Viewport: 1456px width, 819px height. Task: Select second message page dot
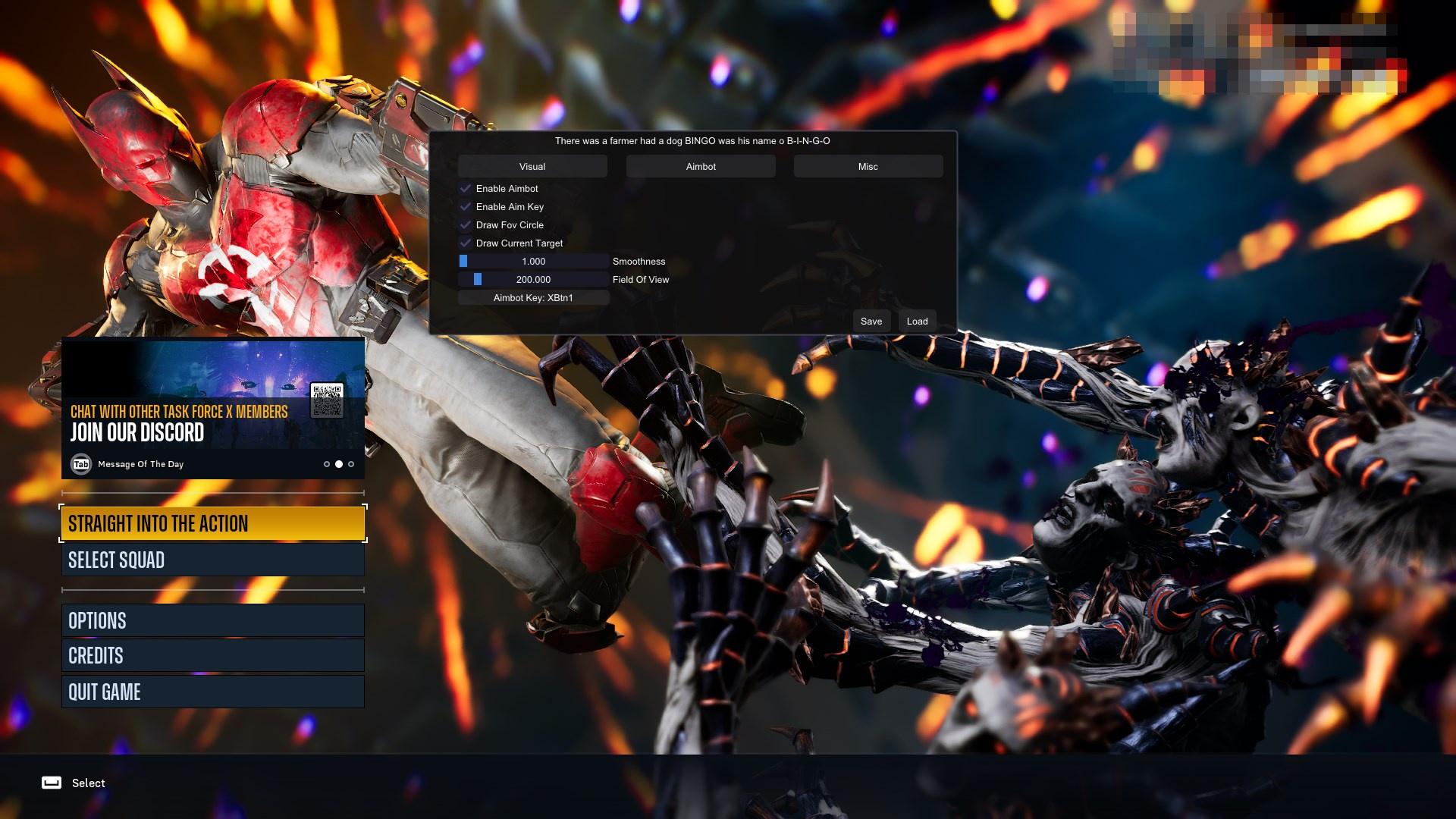[x=339, y=464]
